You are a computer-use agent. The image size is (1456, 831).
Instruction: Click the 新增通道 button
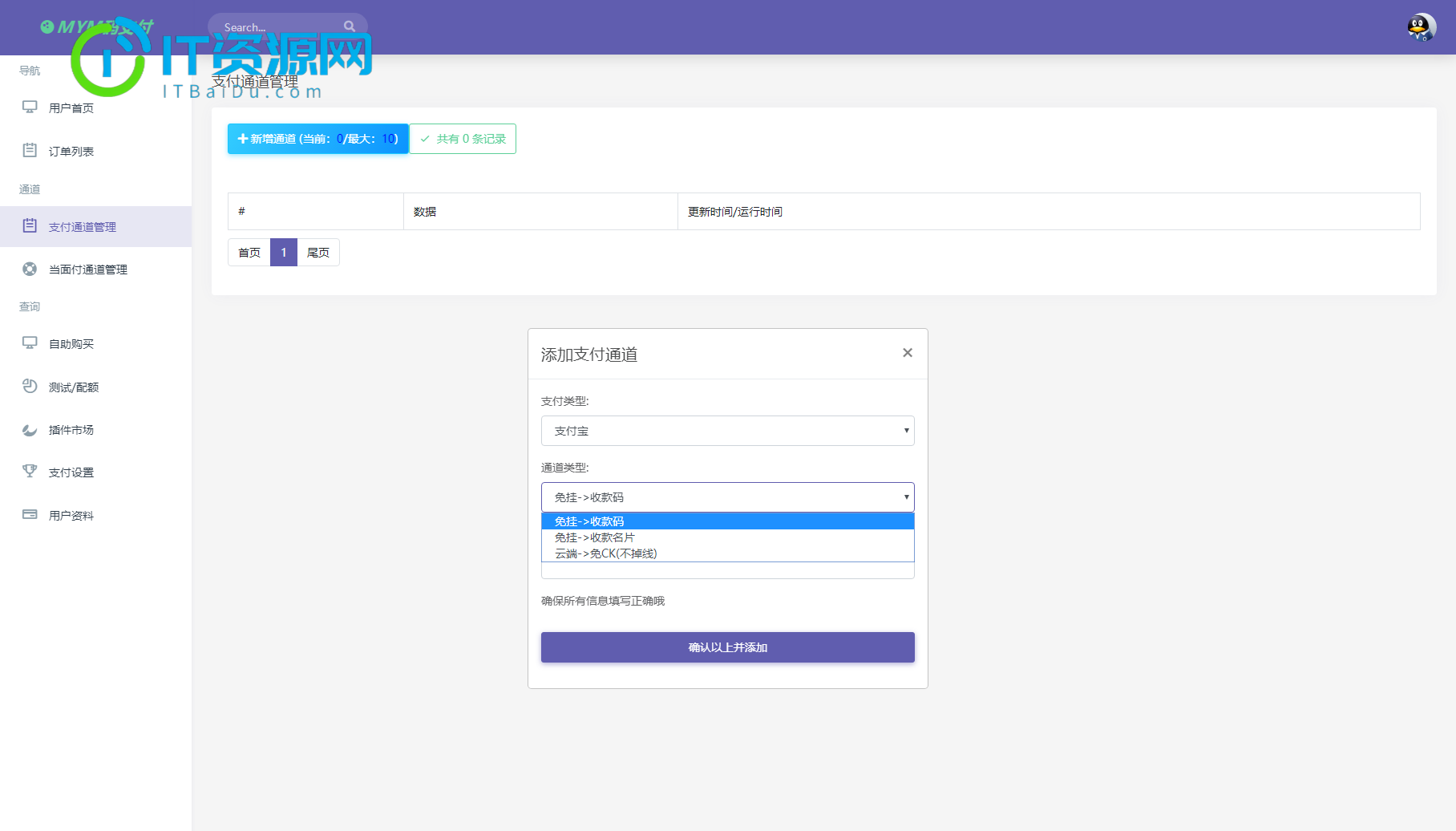(x=318, y=139)
